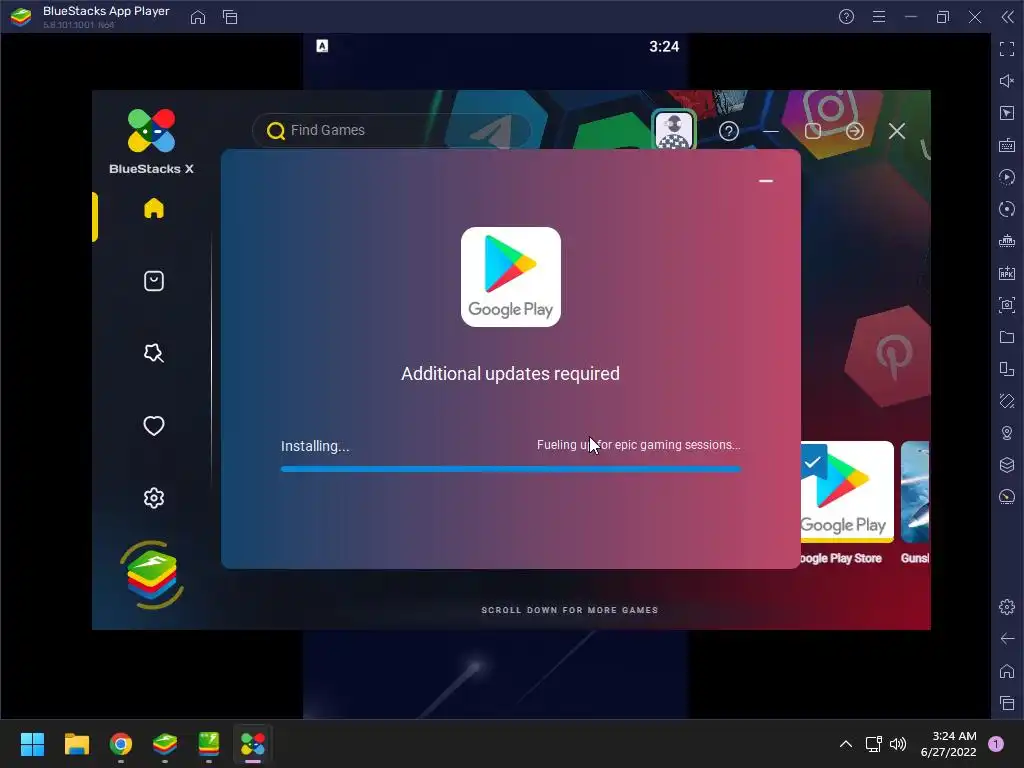Switch to BlueStacks X in the taskbar

click(x=253, y=744)
